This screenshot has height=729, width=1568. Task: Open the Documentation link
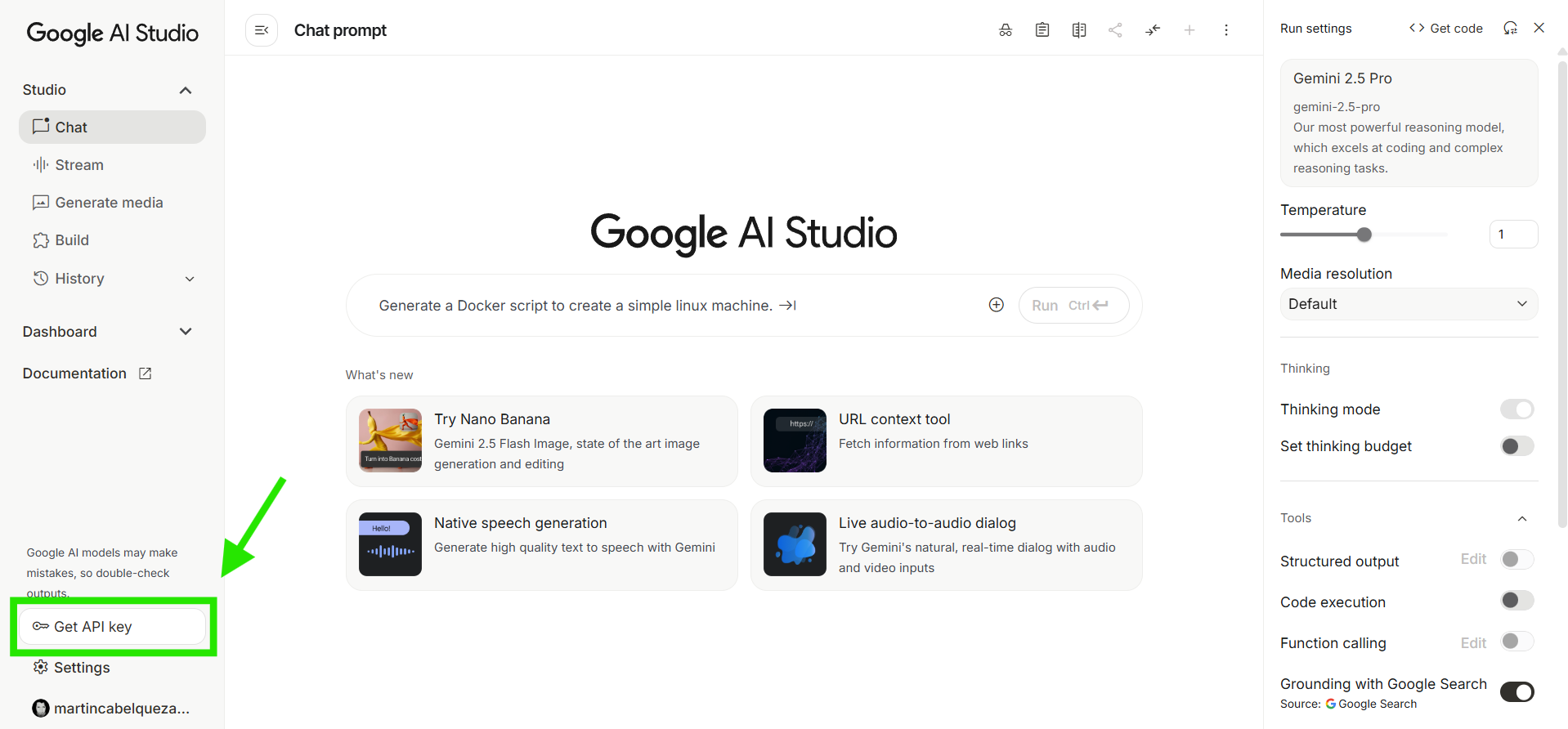click(x=87, y=373)
